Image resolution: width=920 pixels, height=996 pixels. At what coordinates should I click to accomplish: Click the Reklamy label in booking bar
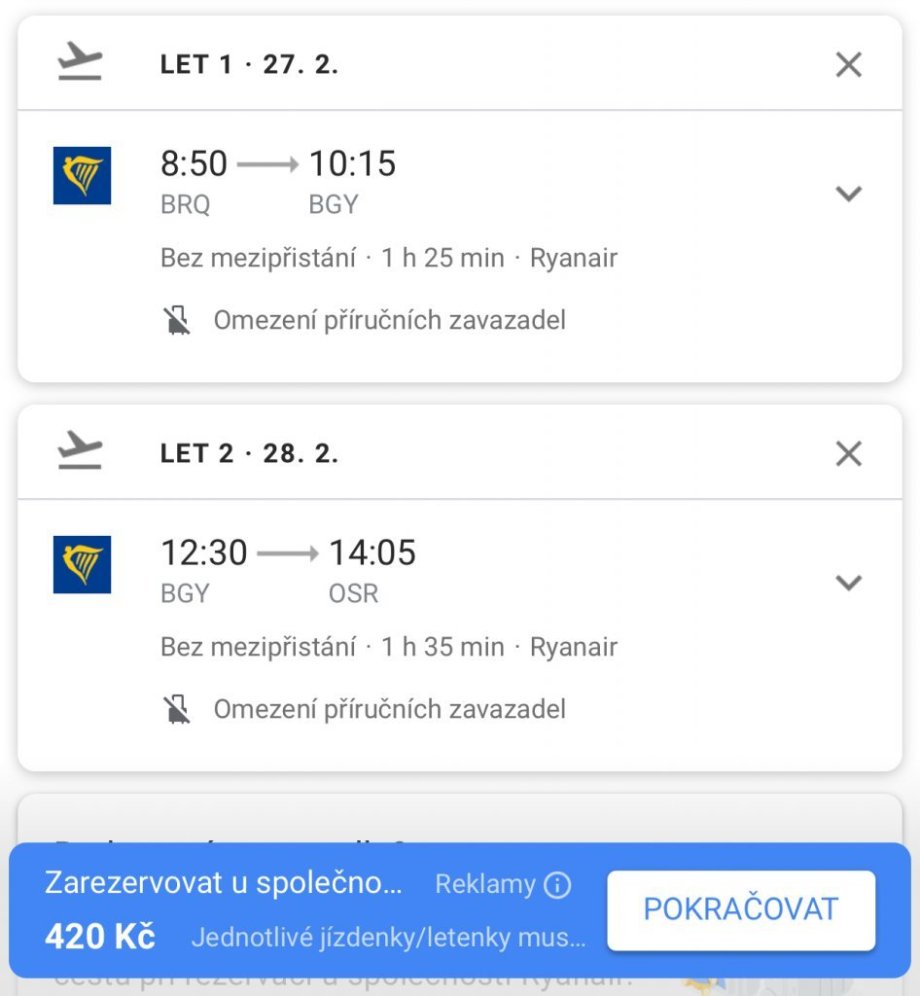click(486, 884)
